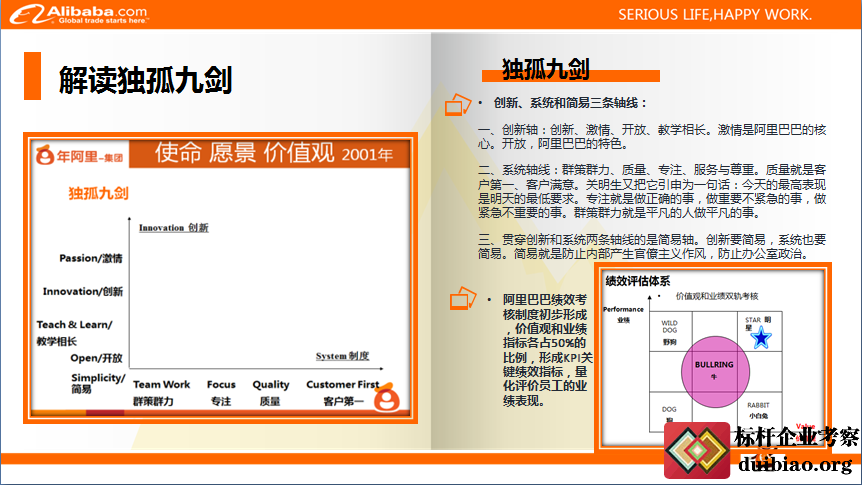Click the right-side 独孤九剑 heading

tap(545, 69)
